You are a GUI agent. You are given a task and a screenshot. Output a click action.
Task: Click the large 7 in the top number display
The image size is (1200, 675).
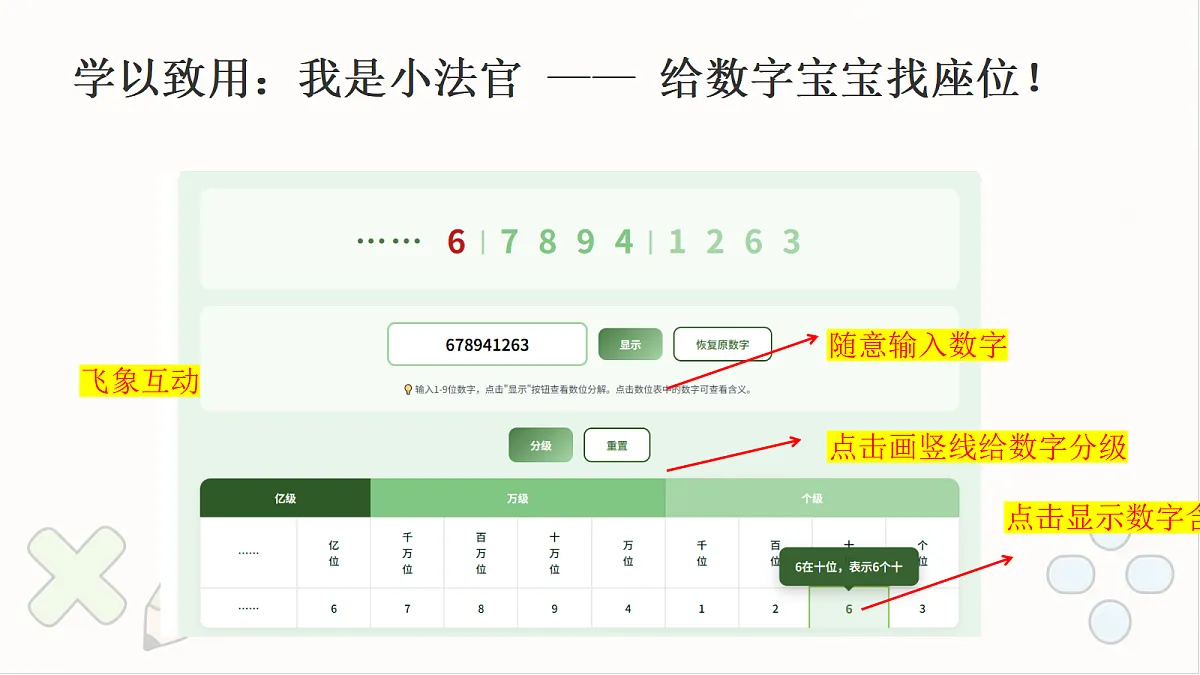(x=509, y=242)
